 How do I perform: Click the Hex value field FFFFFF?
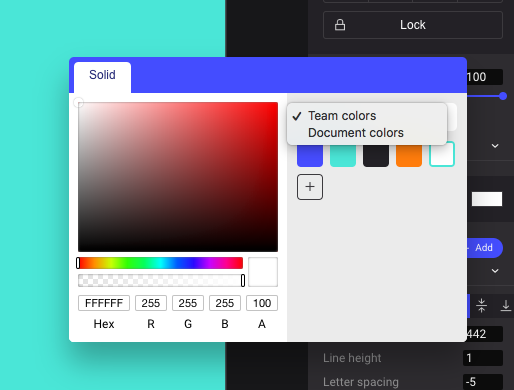point(104,303)
